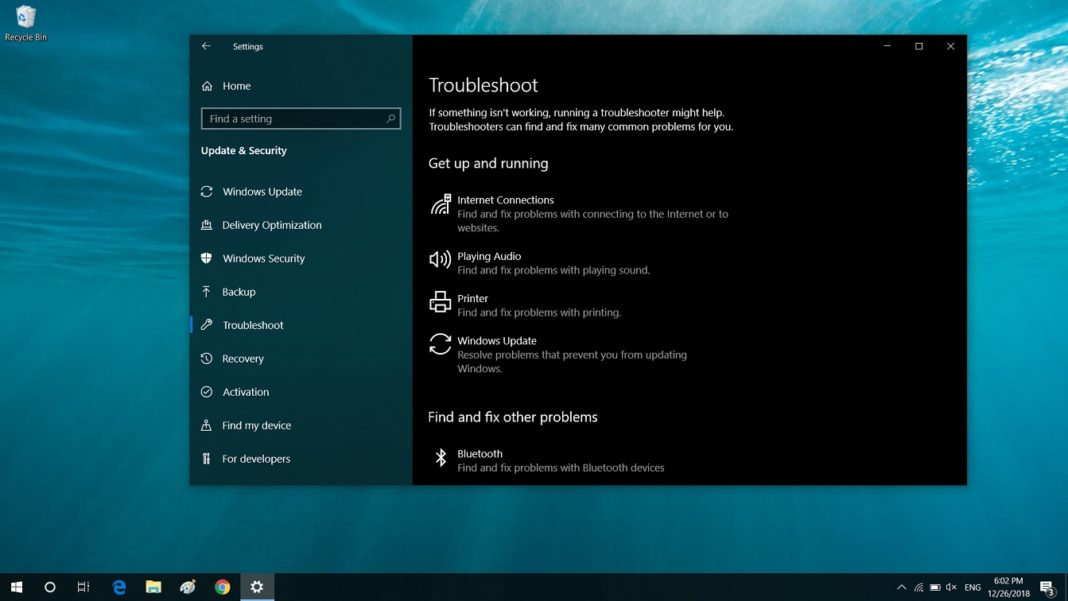Select Windows Update in the sidebar

pyautogui.click(x=260, y=191)
